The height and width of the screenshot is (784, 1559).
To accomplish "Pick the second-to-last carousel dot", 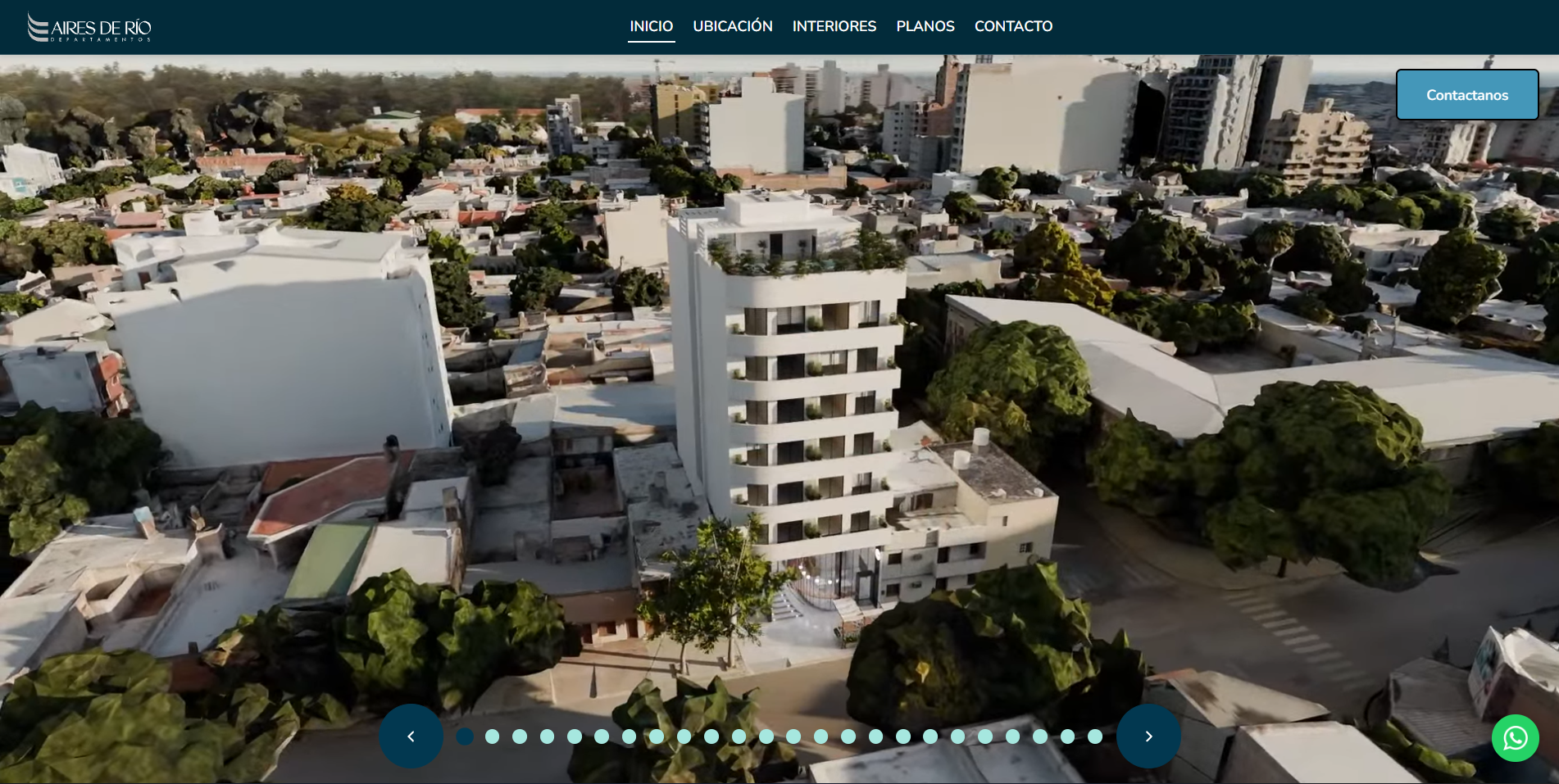I will [1067, 736].
